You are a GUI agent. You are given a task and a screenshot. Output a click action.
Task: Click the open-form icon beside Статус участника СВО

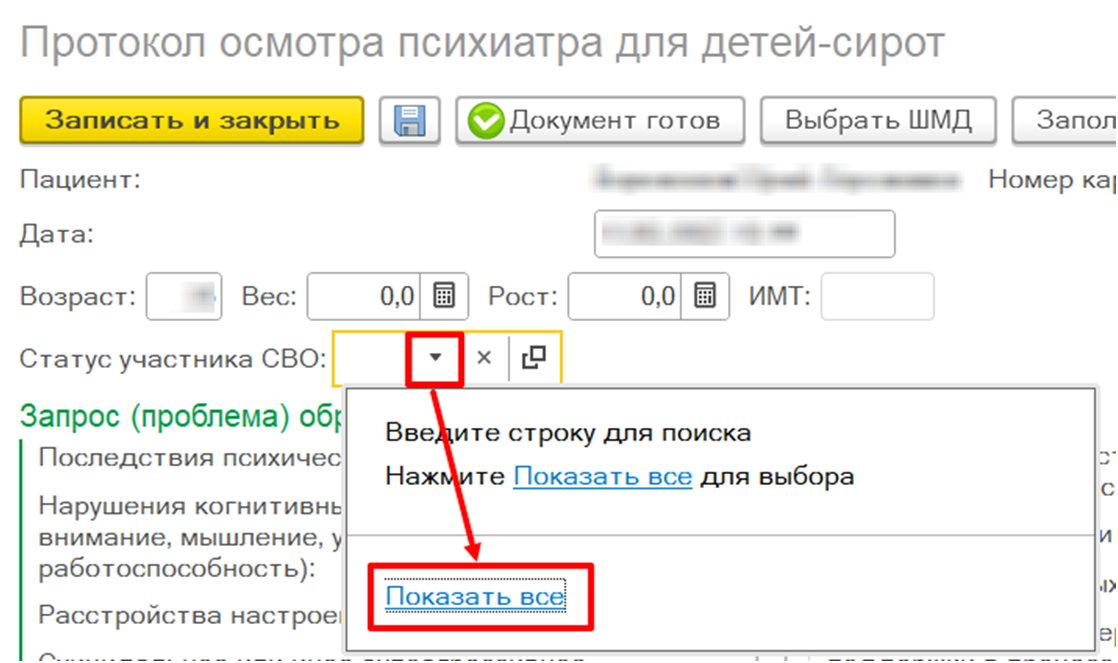pos(534,357)
